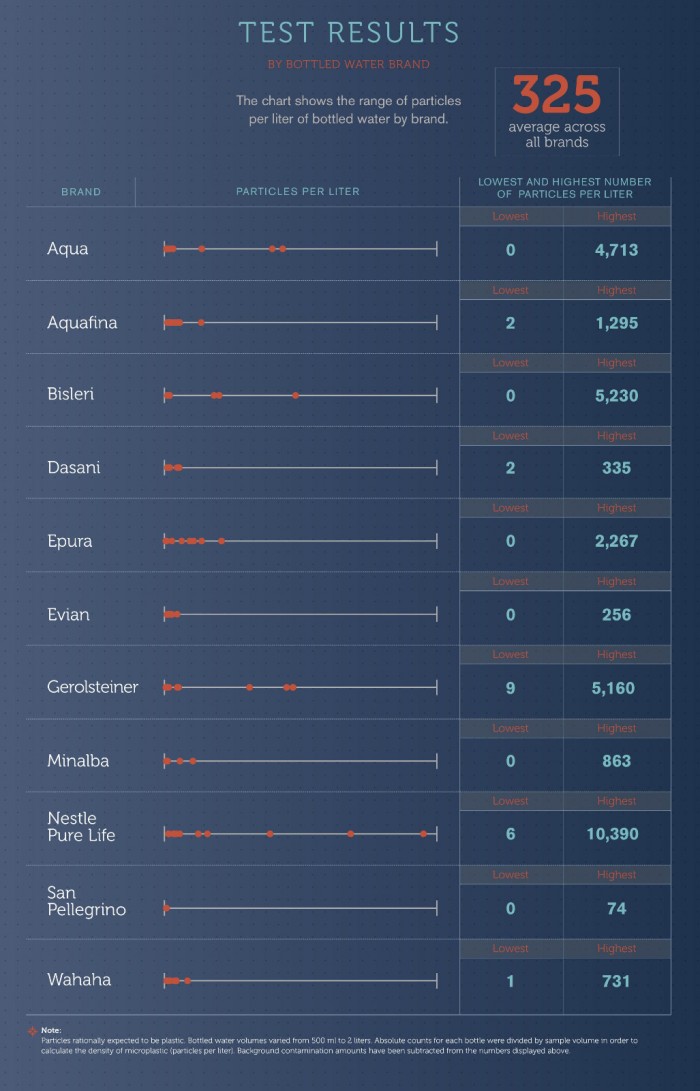Viewport: 700px width, 1091px height.
Task: Select the Nestle Pure Life brand label
Action: point(81,826)
